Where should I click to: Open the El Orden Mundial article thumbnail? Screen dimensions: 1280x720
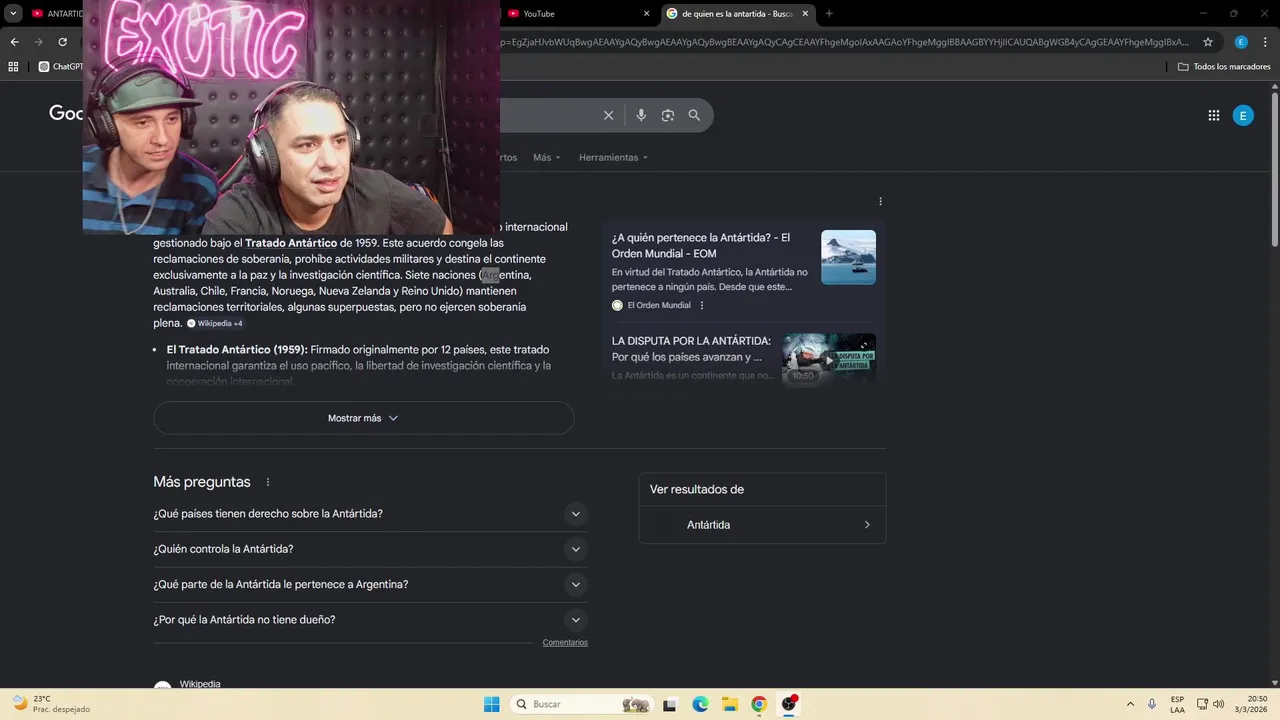pyautogui.click(x=848, y=257)
